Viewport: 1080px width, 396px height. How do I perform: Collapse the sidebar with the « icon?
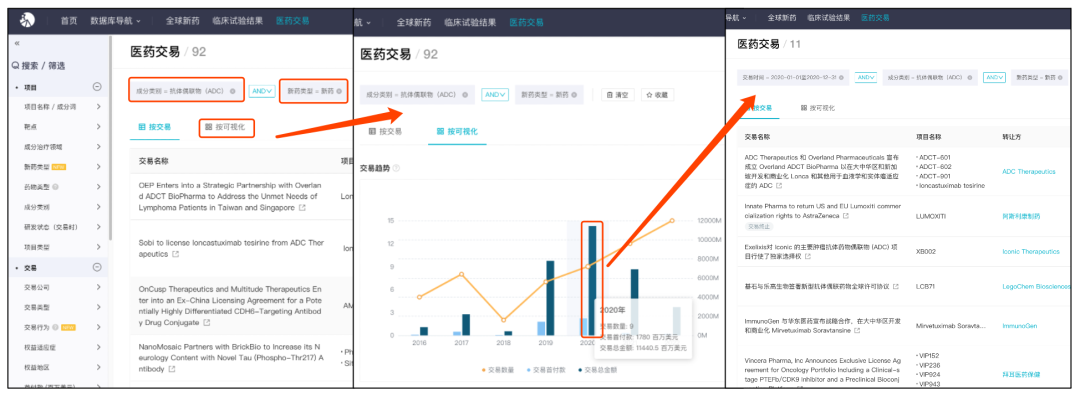[17, 43]
